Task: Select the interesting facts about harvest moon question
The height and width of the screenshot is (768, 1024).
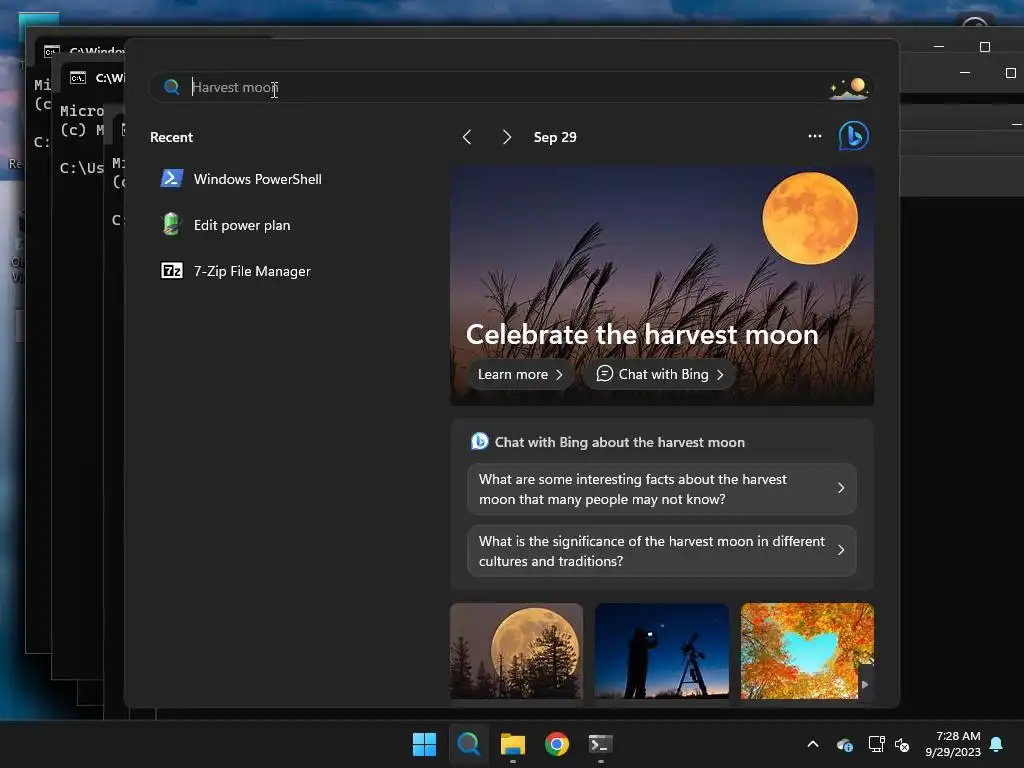Action: [662, 489]
